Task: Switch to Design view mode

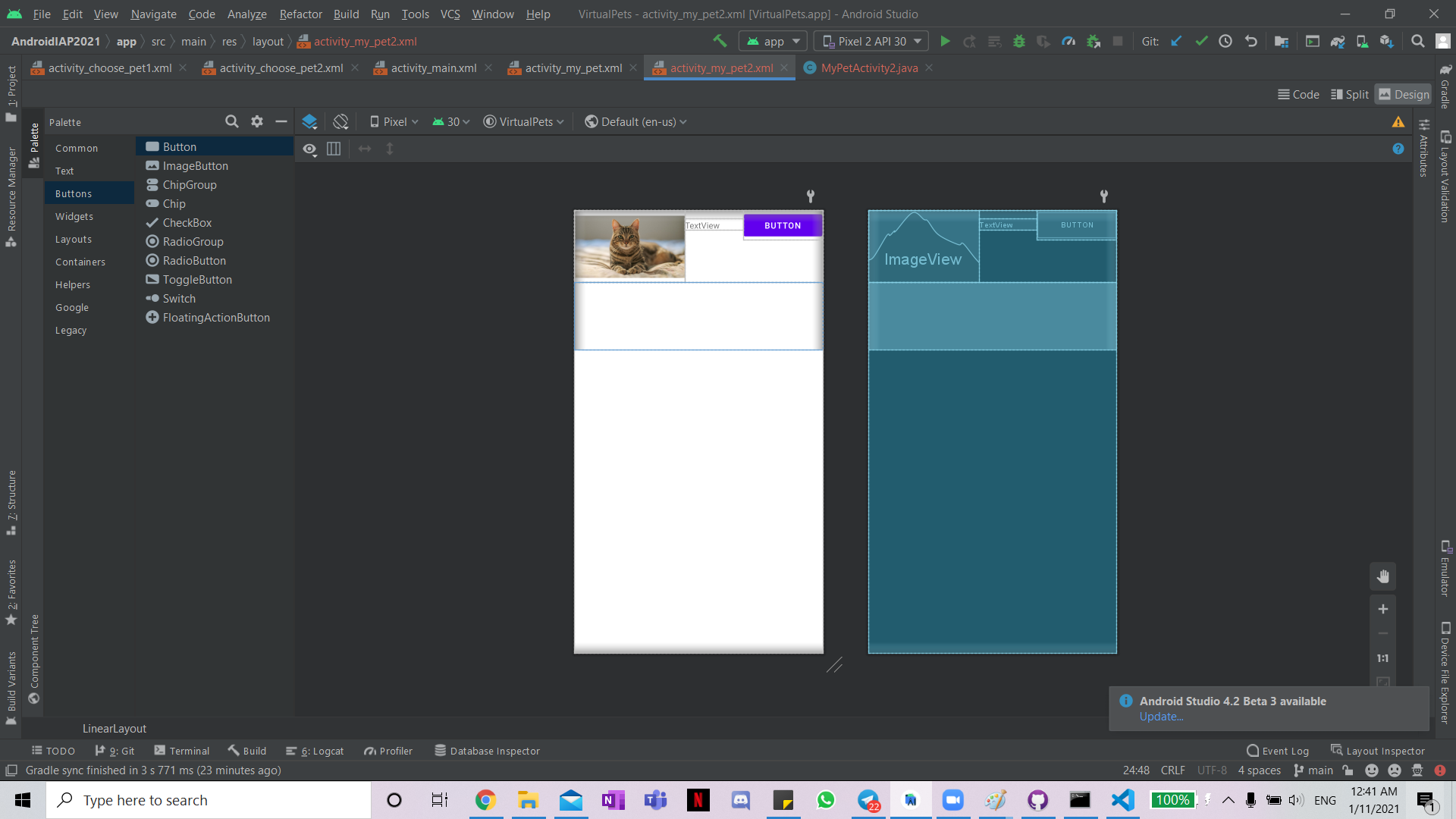Action: coord(1403,95)
